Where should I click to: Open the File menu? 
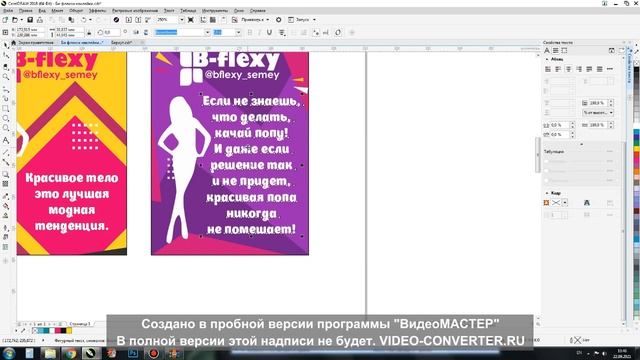[8, 11]
